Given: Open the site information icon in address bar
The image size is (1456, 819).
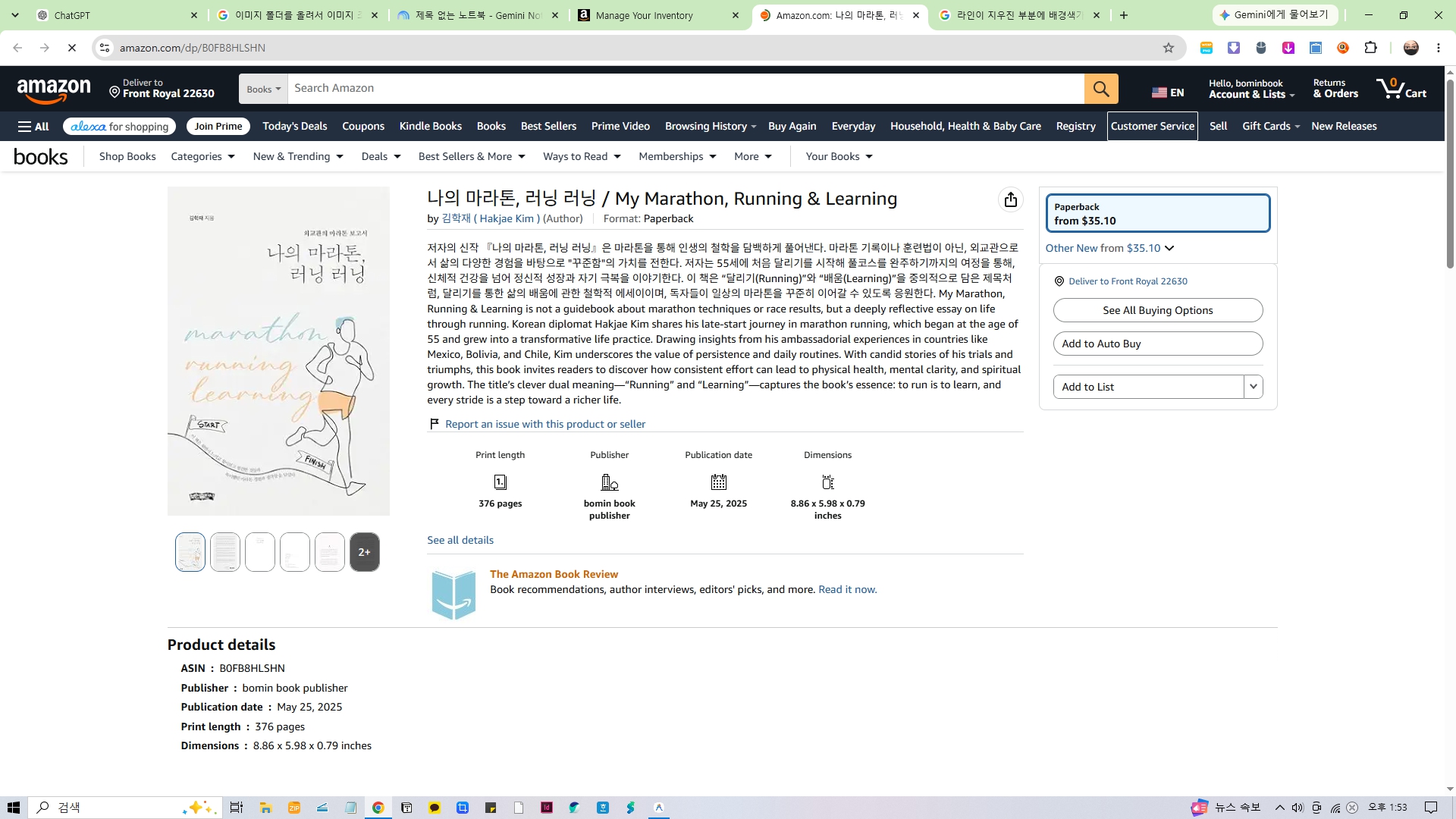Looking at the screenshot, I should pyautogui.click(x=105, y=48).
